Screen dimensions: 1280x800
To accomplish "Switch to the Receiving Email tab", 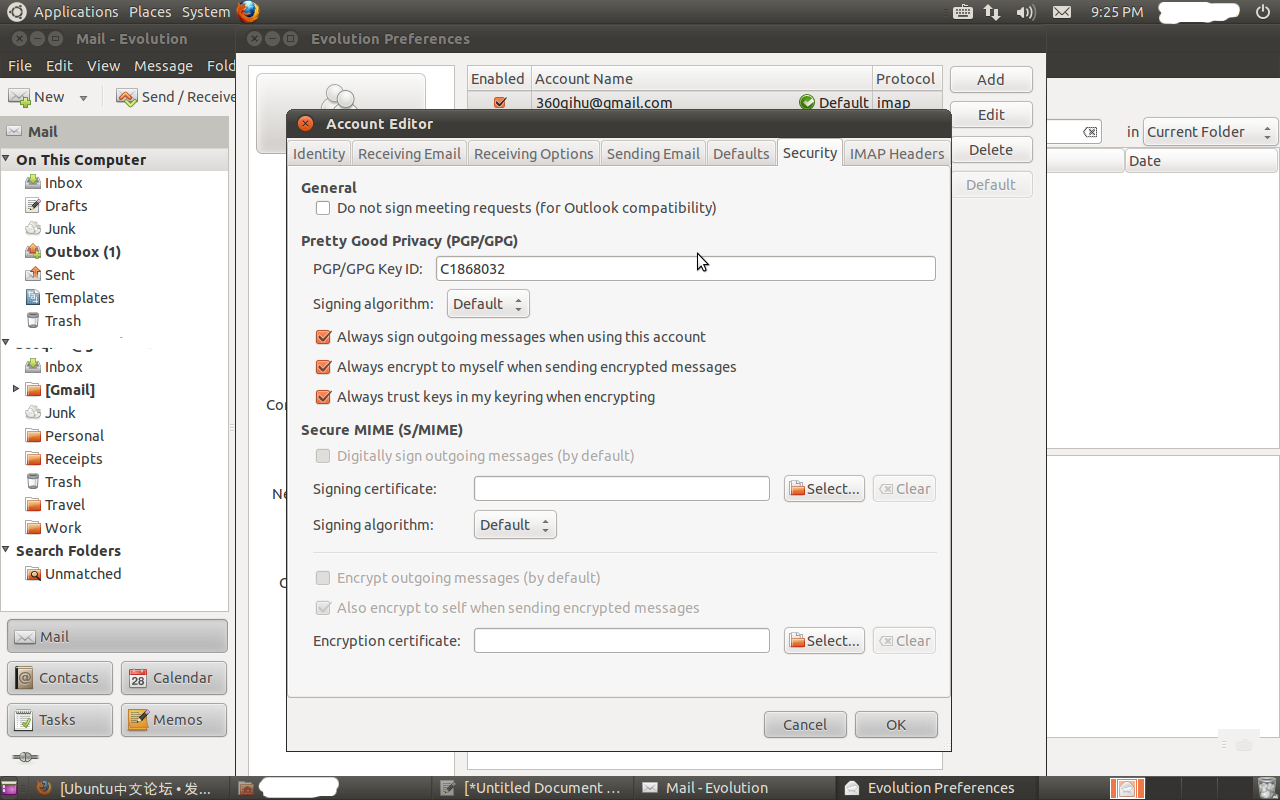I will point(409,154).
